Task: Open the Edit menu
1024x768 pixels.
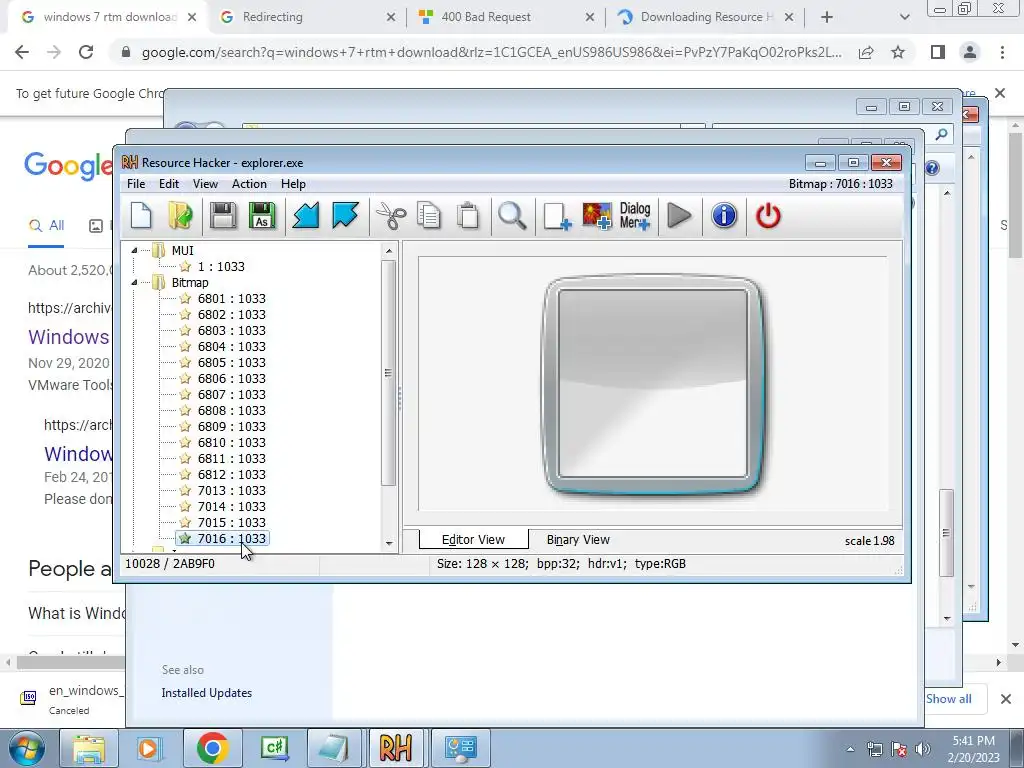Action: coord(168,184)
